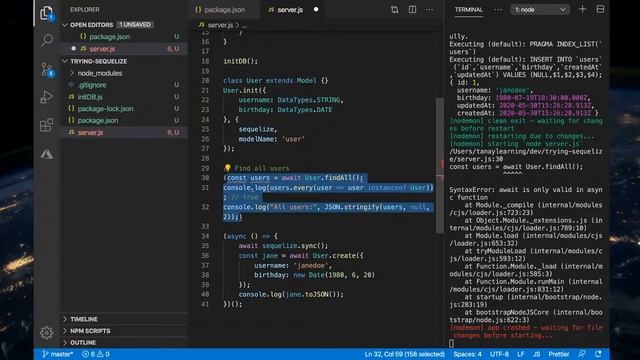Click the unsaved dot on server.js tab
The height and width of the screenshot is (360, 640).
[316, 9]
